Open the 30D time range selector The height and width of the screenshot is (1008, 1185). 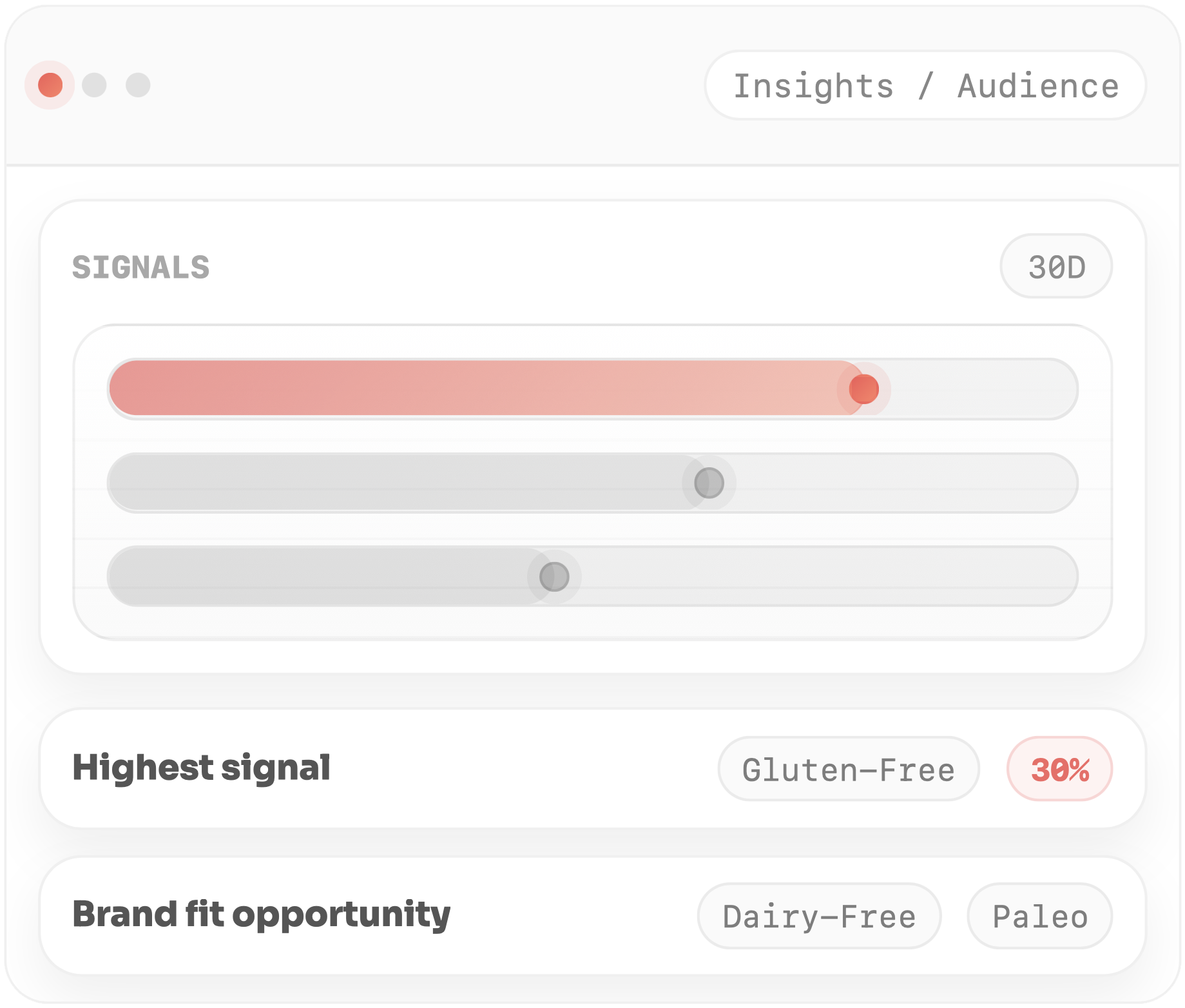click(1056, 267)
